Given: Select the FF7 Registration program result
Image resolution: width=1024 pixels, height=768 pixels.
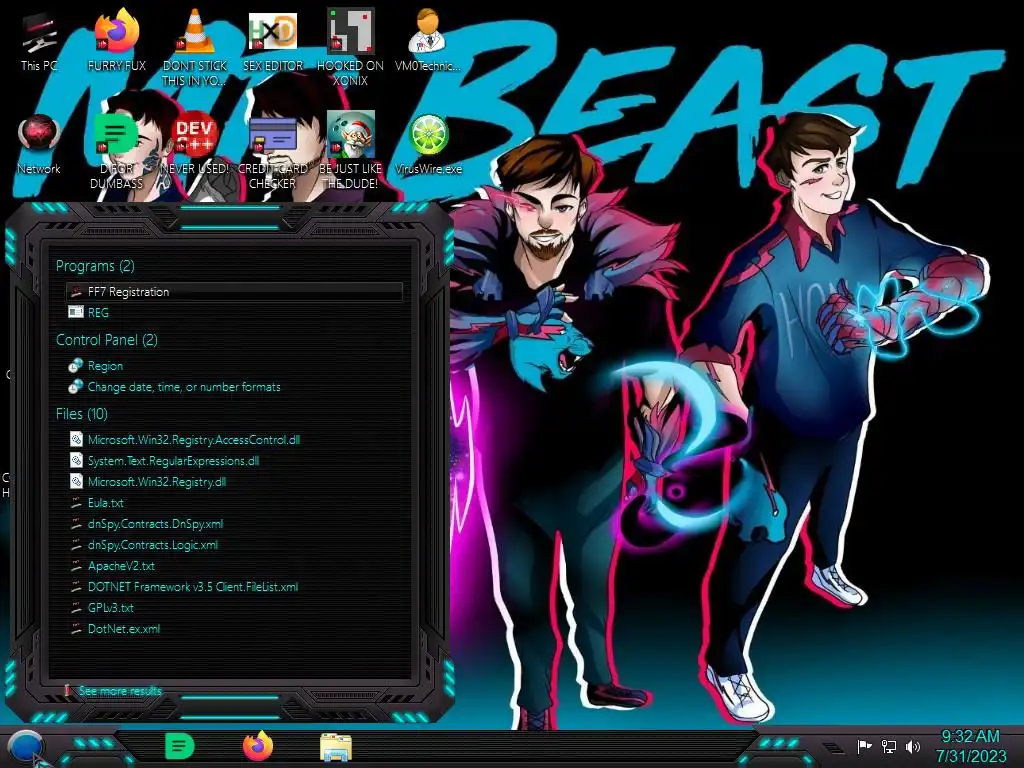Looking at the screenshot, I should [x=234, y=292].
